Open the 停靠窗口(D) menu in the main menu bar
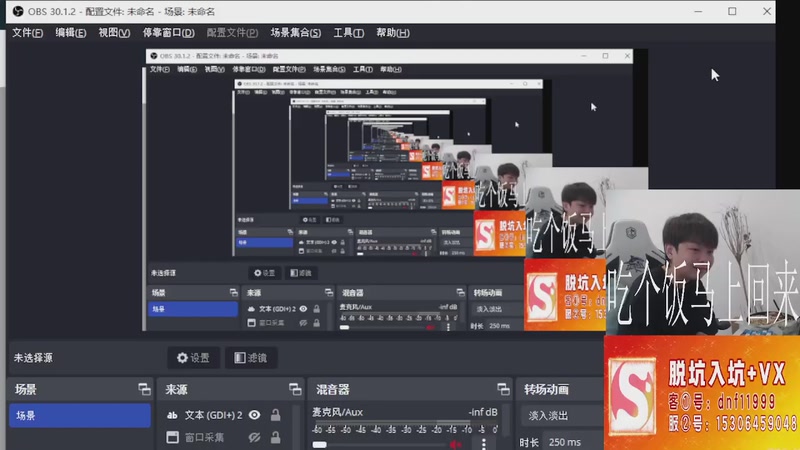Image resolution: width=800 pixels, height=450 pixels. [x=168, y=33]
